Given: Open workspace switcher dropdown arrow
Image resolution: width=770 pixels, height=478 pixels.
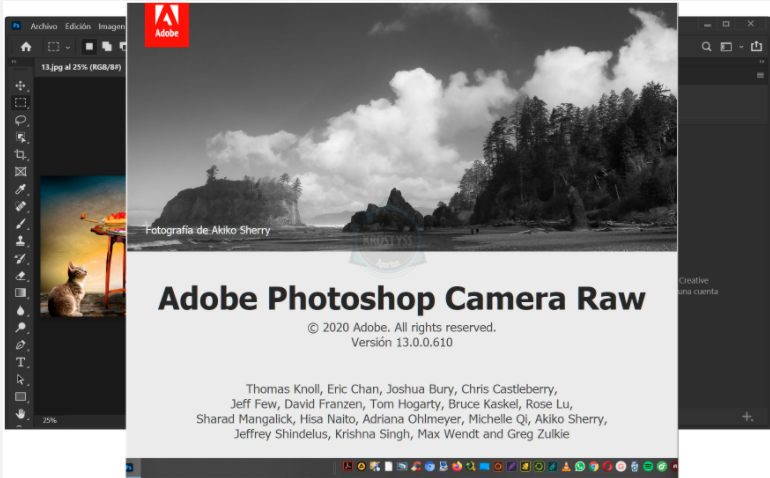Looking at the screenshot, I should [741, 47].
